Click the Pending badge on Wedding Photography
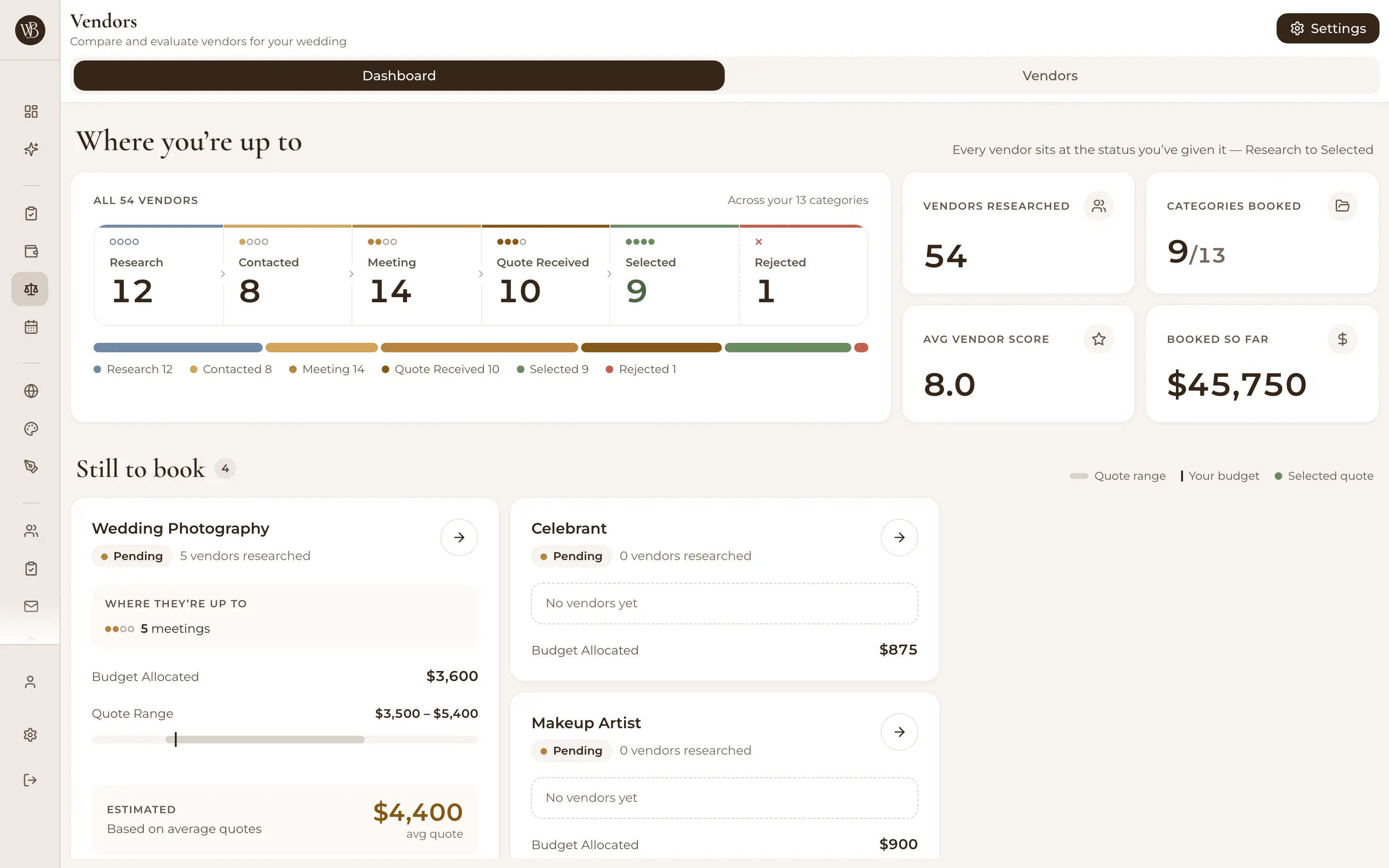Screen dimensions: 1389x868 (x=132, y=556)
